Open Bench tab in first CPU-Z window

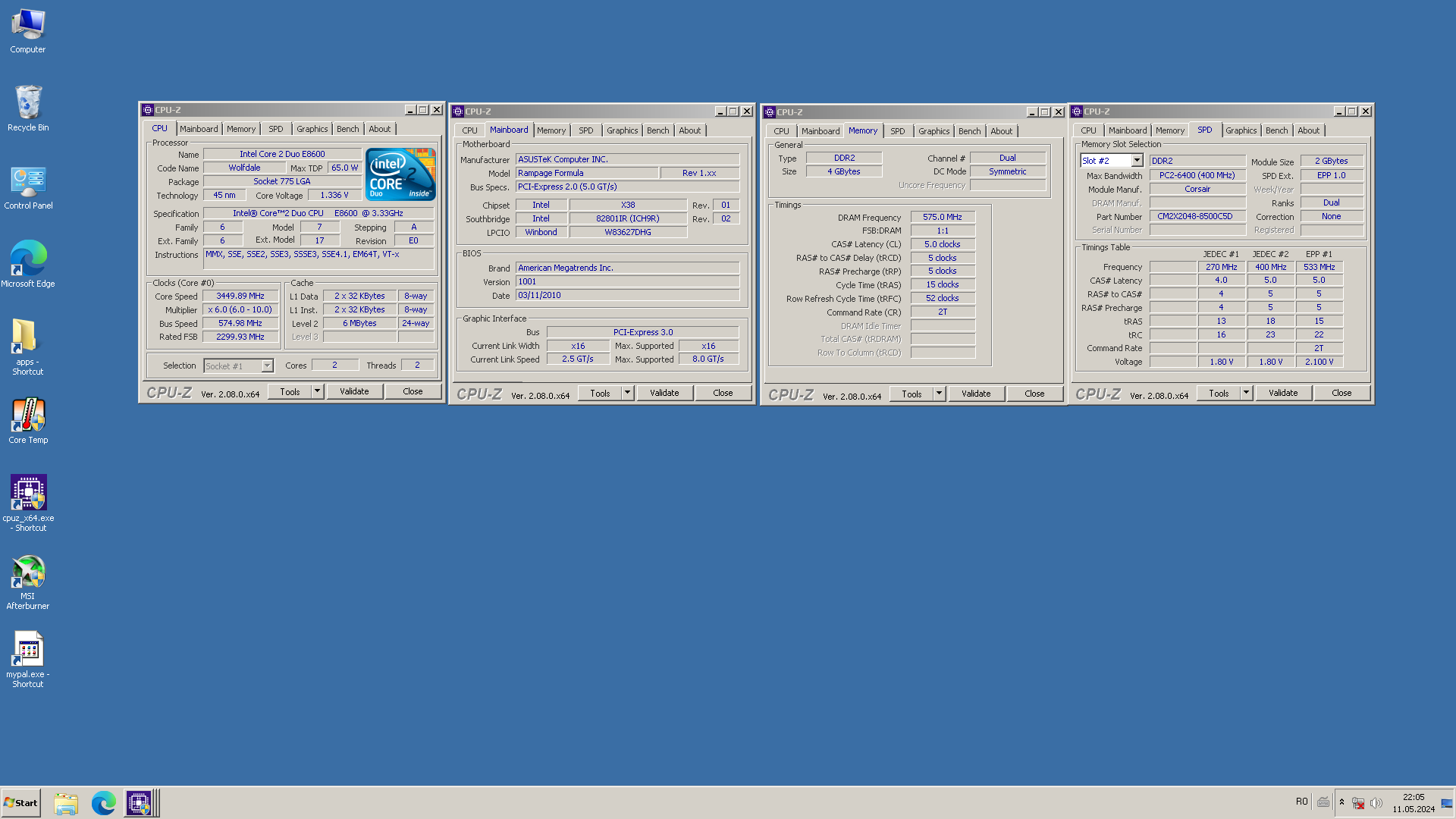pos(348,129)
